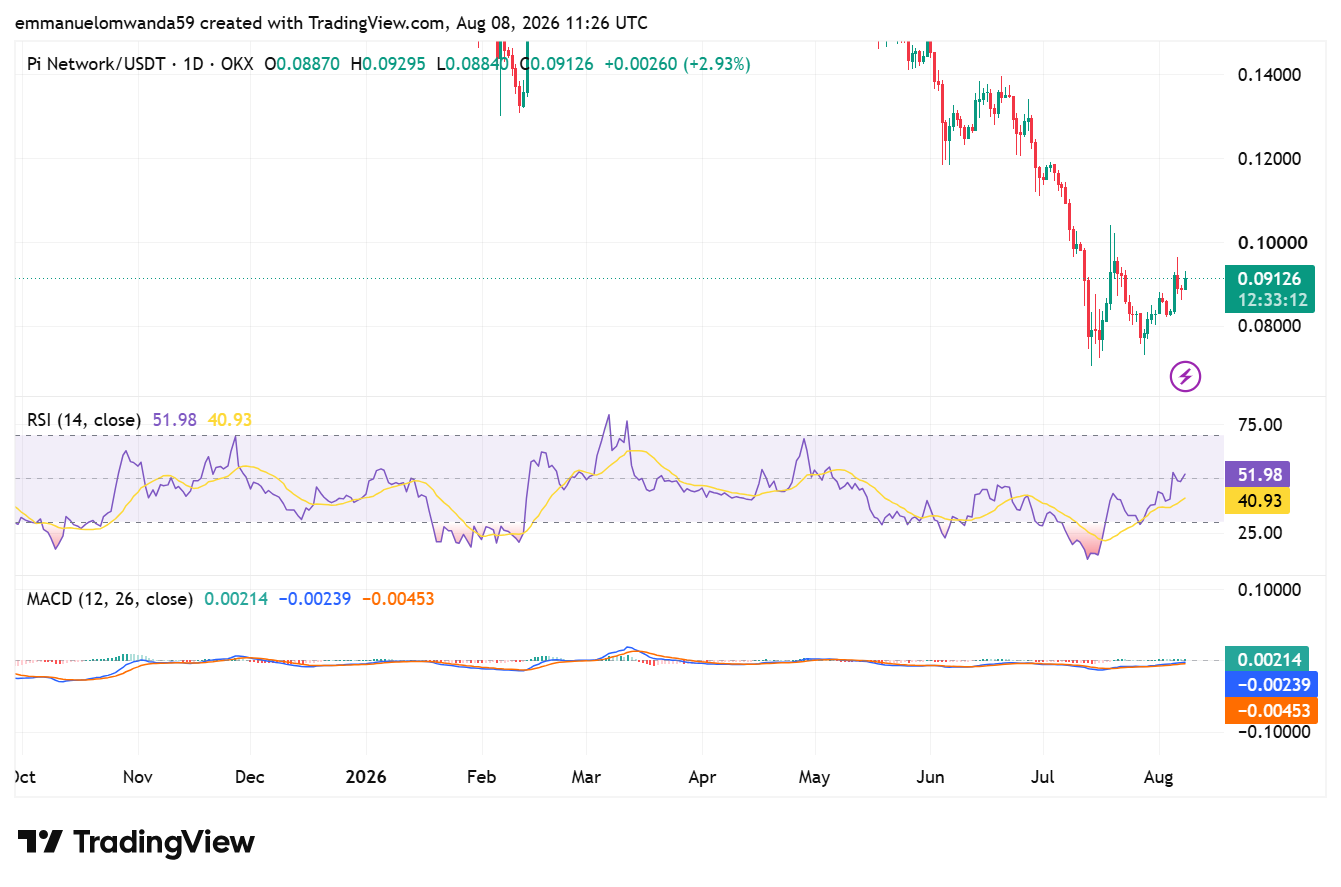Click the orange −0.00453 MACD axis tag

click(x=1271, y=711)
